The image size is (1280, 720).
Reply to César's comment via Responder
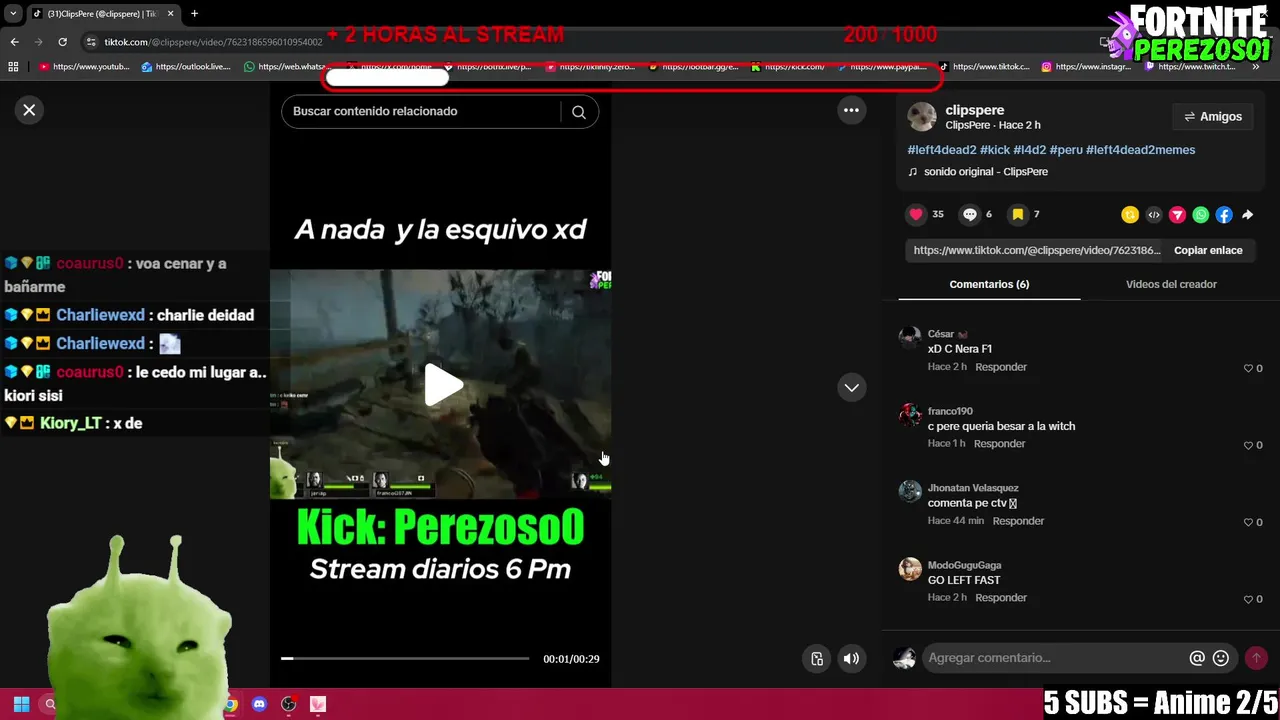1001,367
